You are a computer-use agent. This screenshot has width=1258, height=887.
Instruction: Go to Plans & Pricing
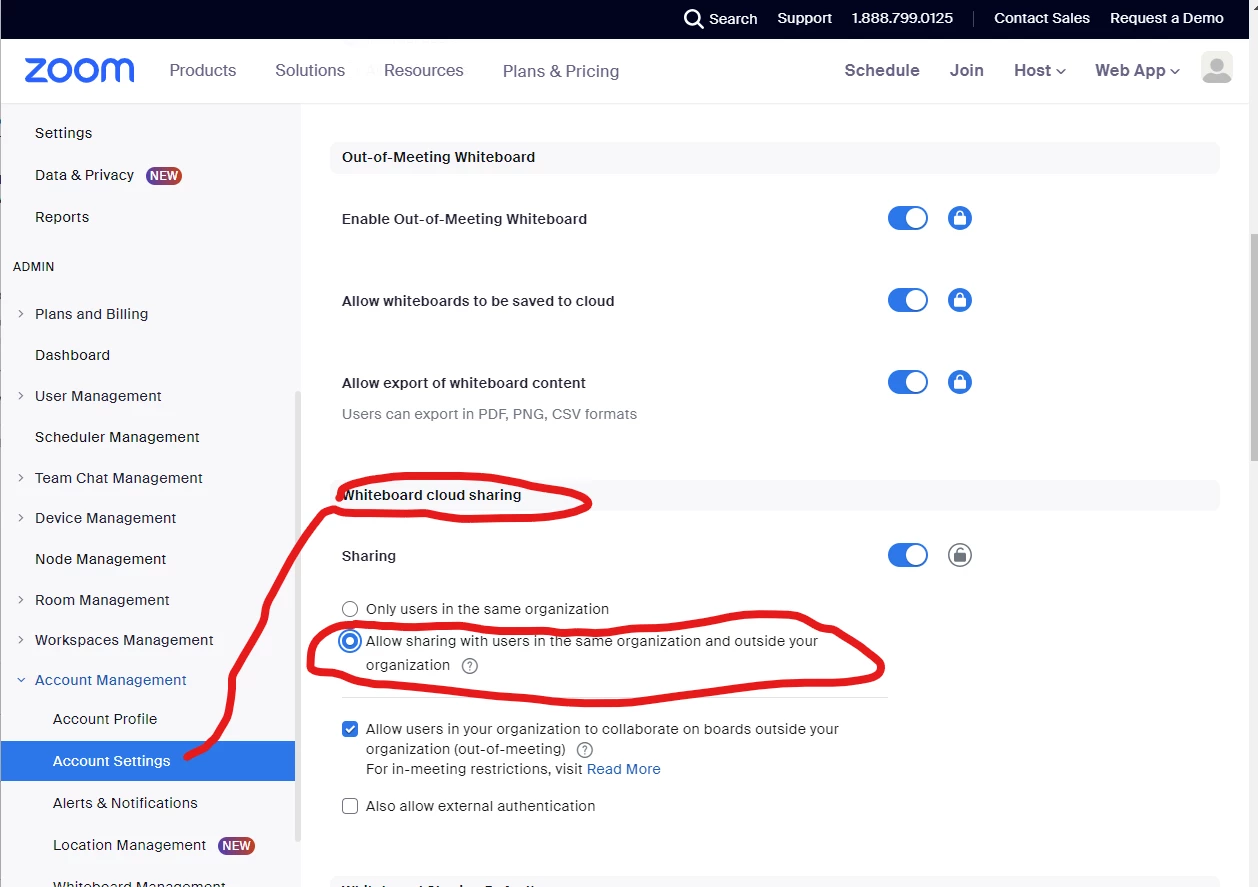(x=561, y=71)
